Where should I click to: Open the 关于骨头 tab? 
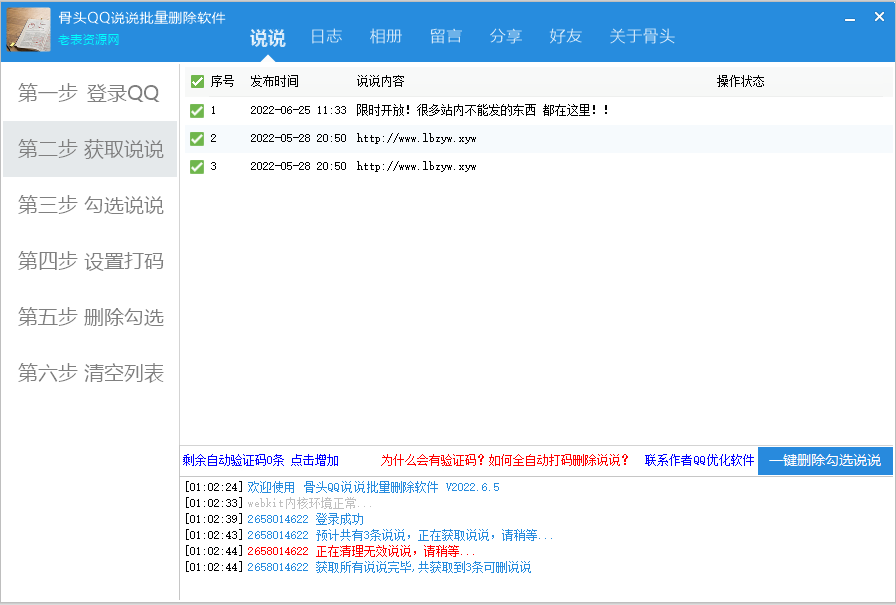[642, 36]
